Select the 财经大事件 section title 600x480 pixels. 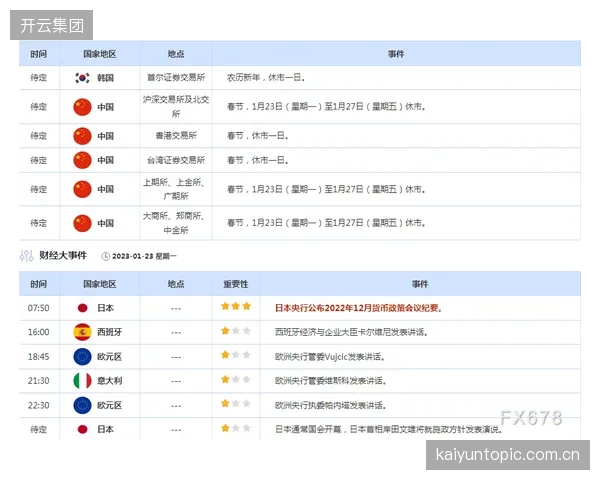(x=63, y=255)
